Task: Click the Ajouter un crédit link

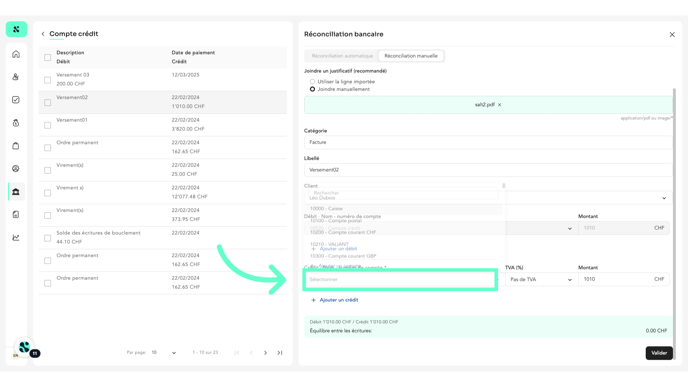Action: point(339,300)
